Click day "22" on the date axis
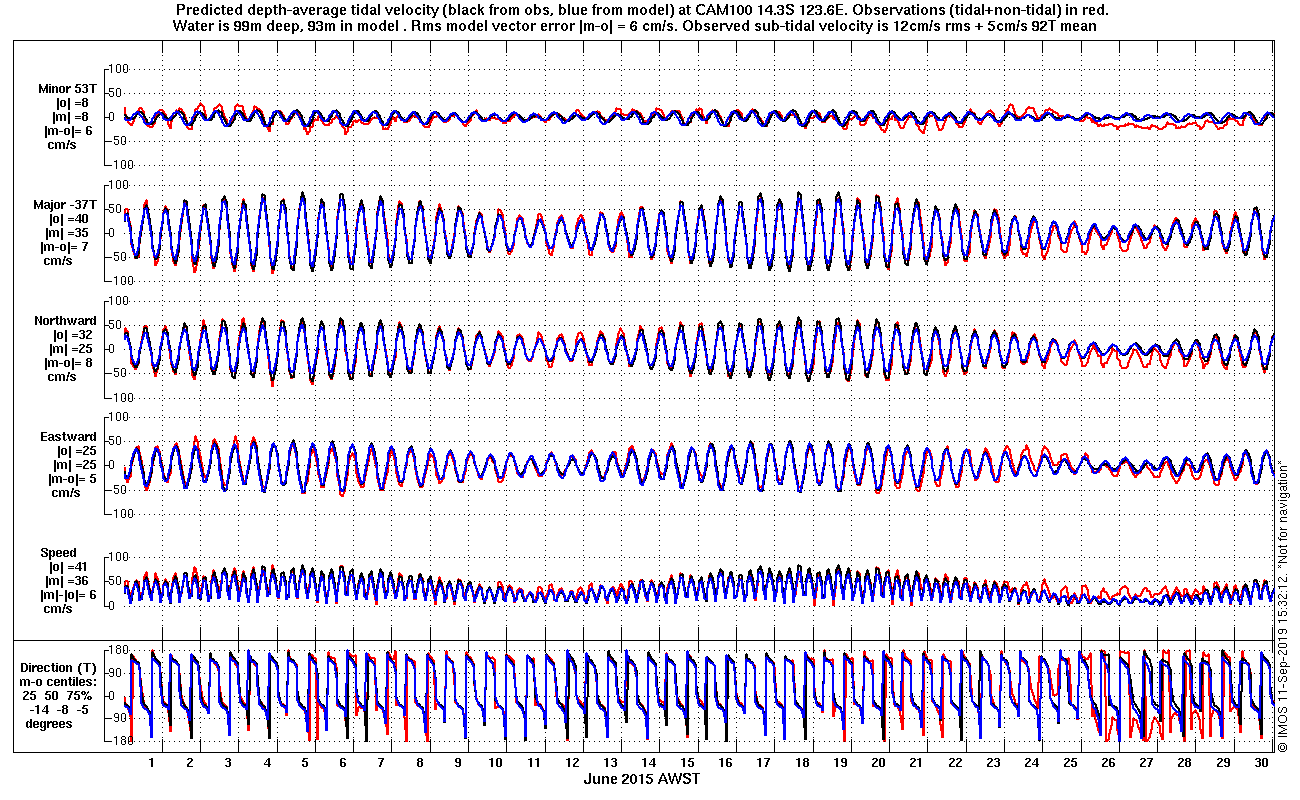 [955, 763]
